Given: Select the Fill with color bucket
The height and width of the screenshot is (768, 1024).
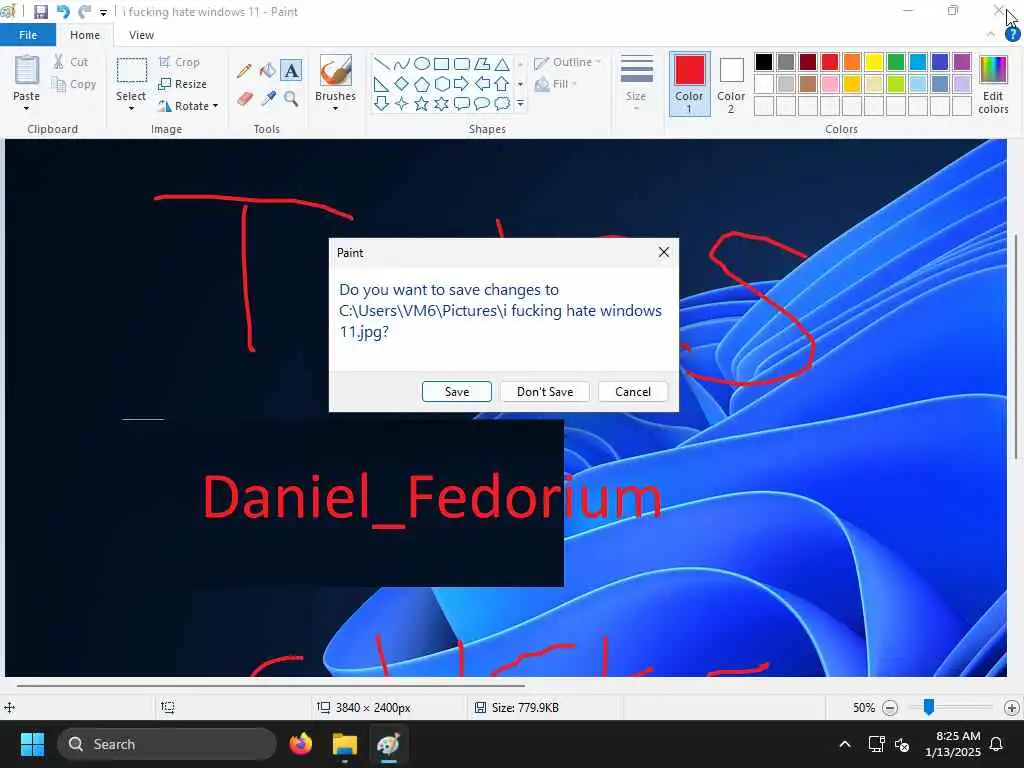Looking at the screenshot, I should tap(268, 71).
